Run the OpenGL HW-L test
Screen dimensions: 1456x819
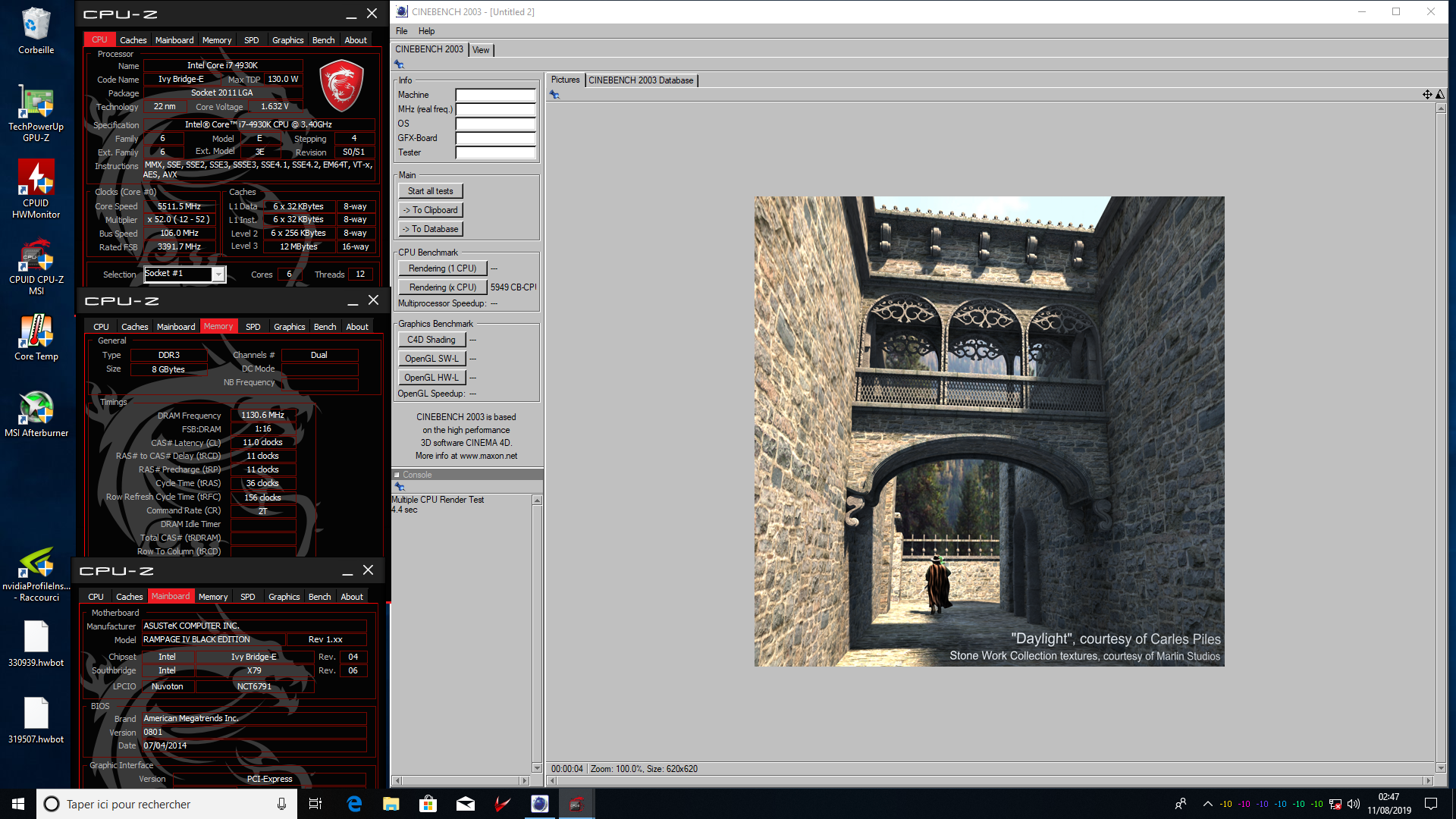[x=431, y=378]
